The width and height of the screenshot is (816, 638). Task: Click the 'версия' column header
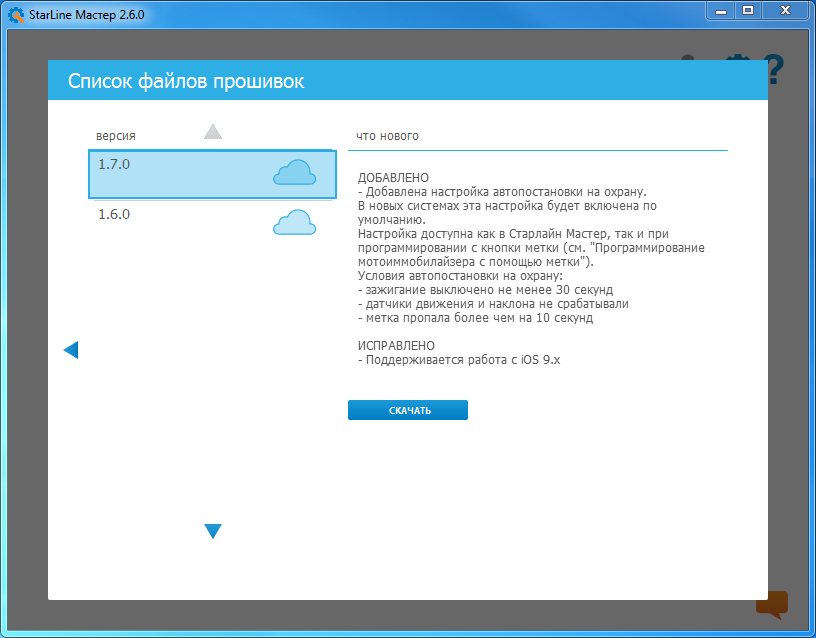pyautogui.click(x=116, y=135)
